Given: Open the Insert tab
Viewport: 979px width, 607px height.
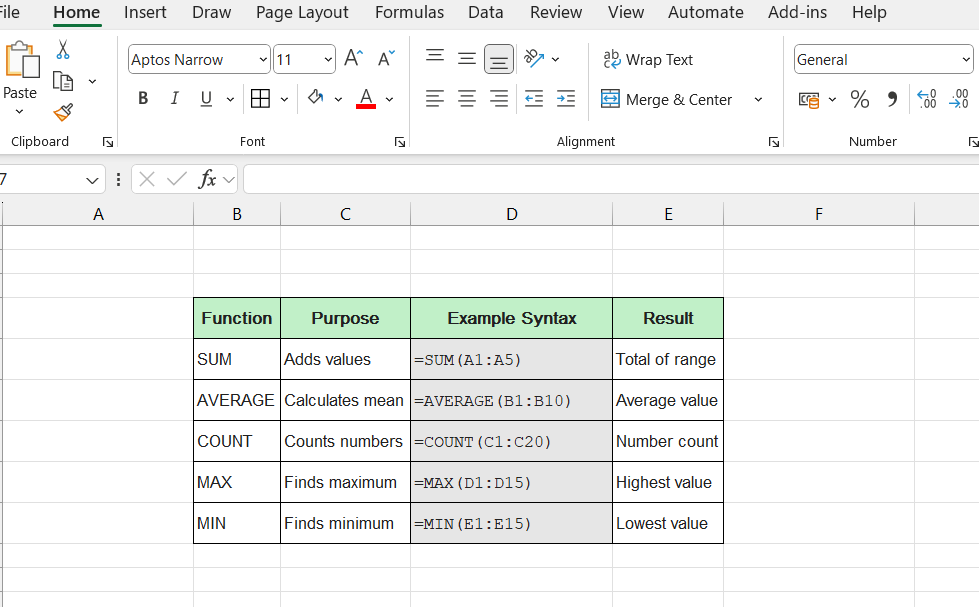Looking at the screenshot, I should [145, 12].
